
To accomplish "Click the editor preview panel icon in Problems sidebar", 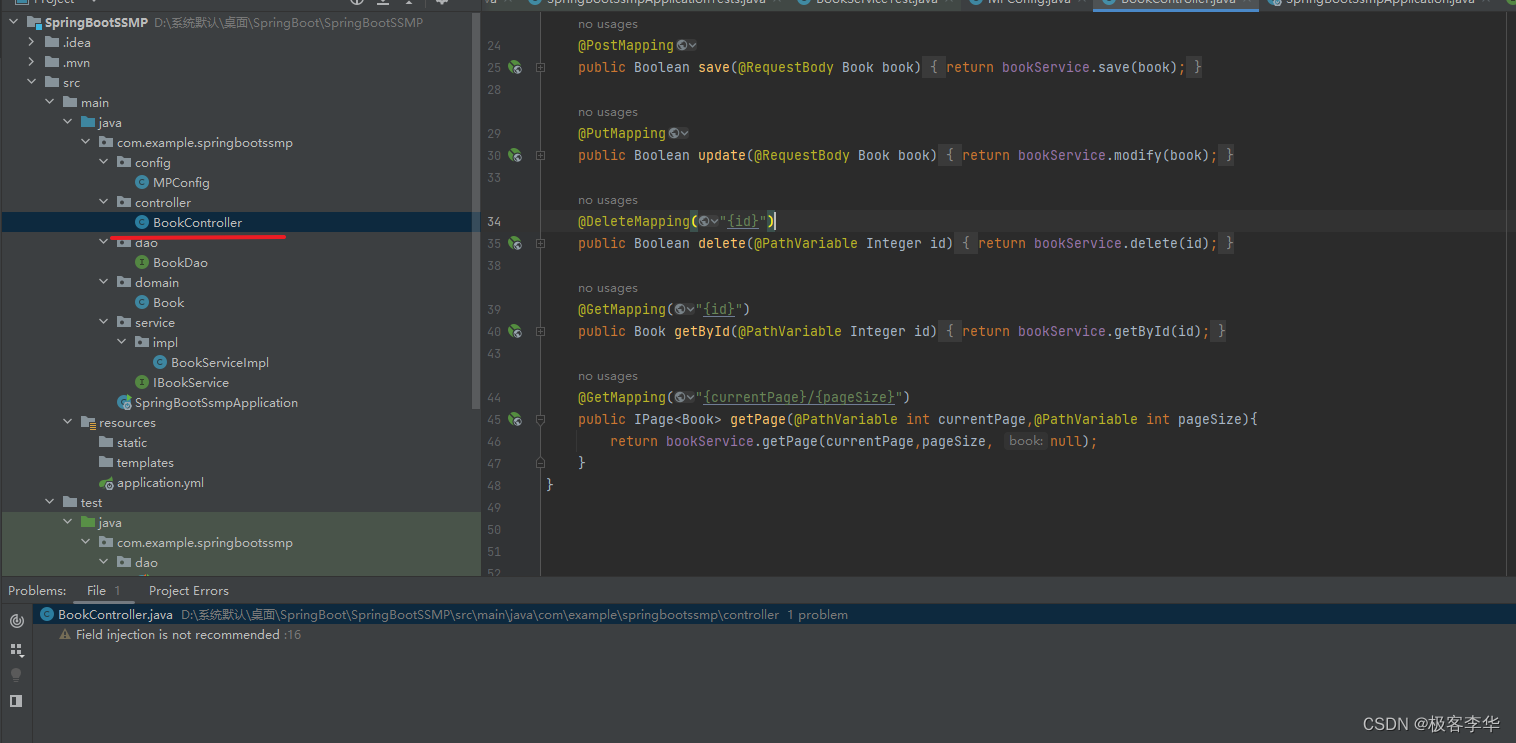I will (16, 701).
